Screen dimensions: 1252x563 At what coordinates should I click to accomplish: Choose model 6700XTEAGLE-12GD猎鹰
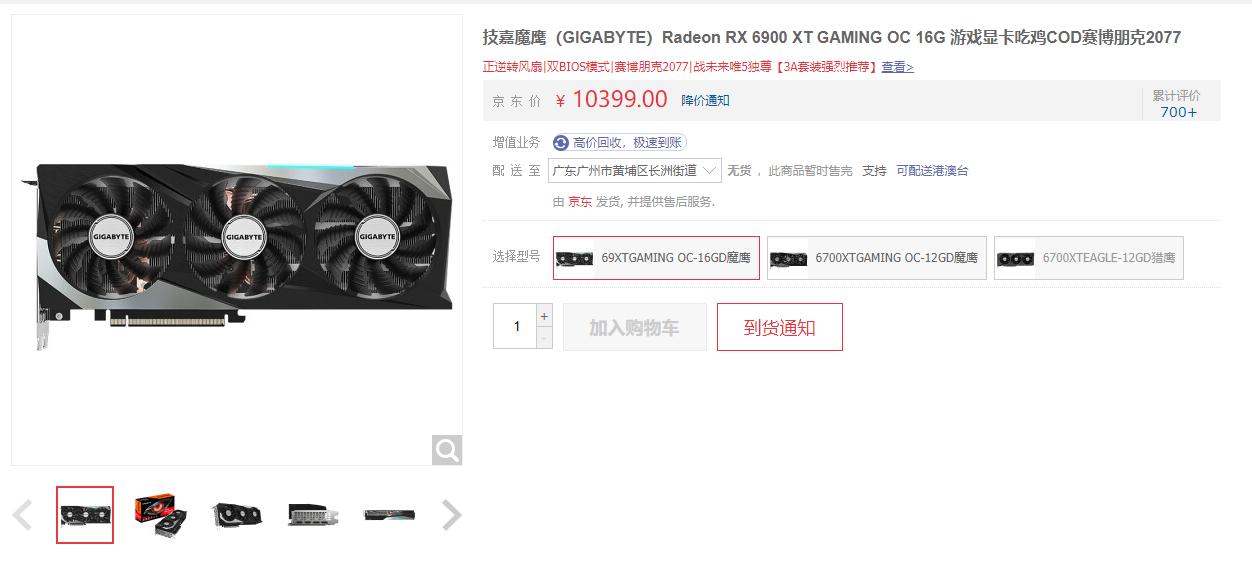pos(1089,258)
